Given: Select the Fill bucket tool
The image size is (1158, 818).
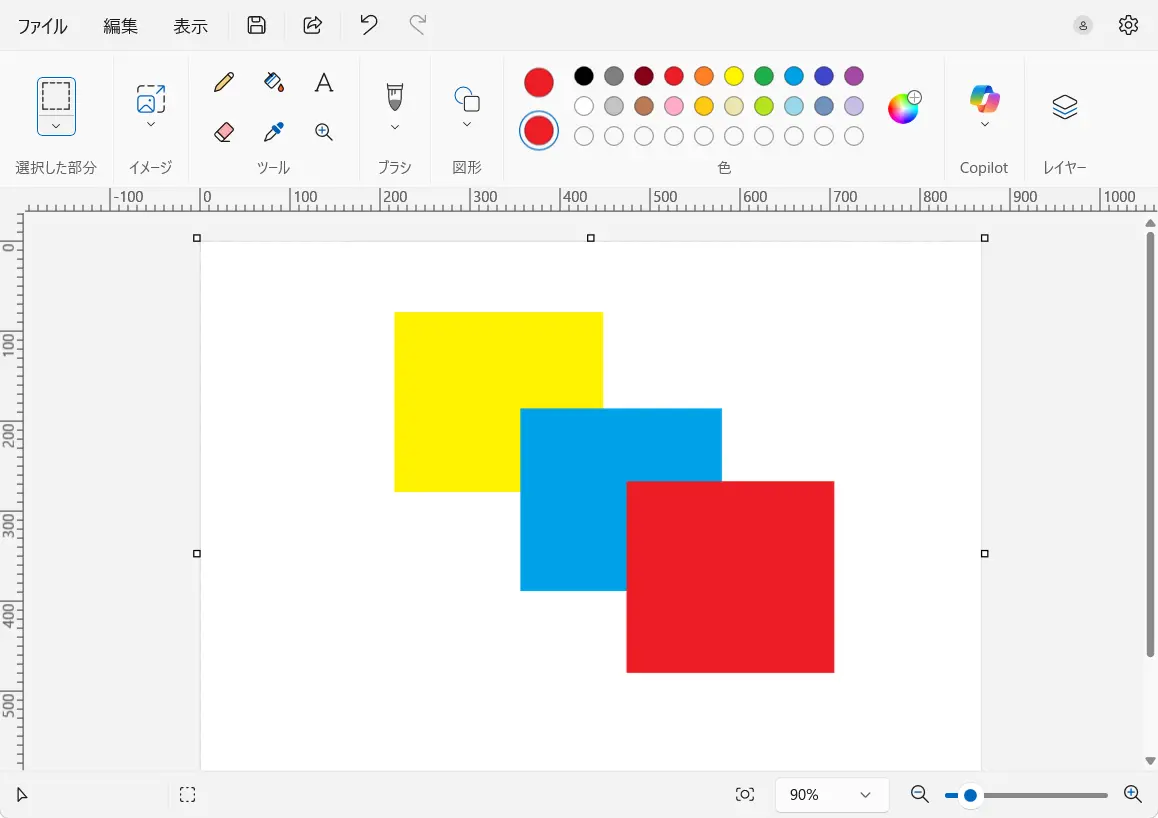Looking at the screenshot, I should pyautogui.click(x=273, y=82).
